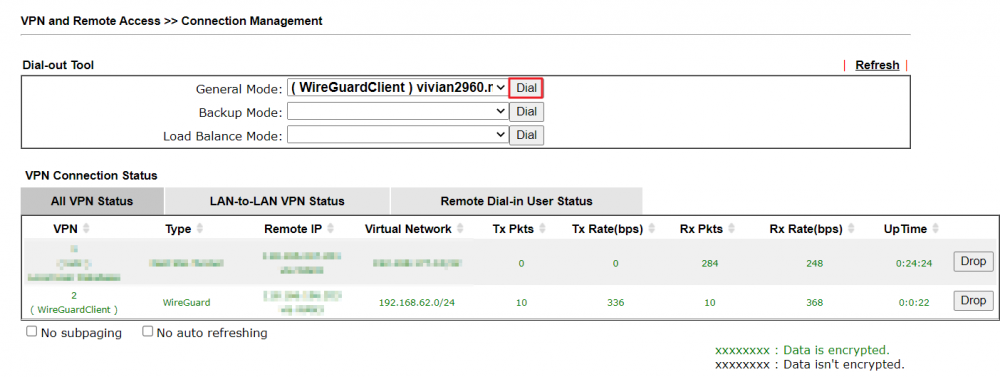Sort by UpTime column arrows
This screenshot has width=1000, height=377.
[935, 229]
